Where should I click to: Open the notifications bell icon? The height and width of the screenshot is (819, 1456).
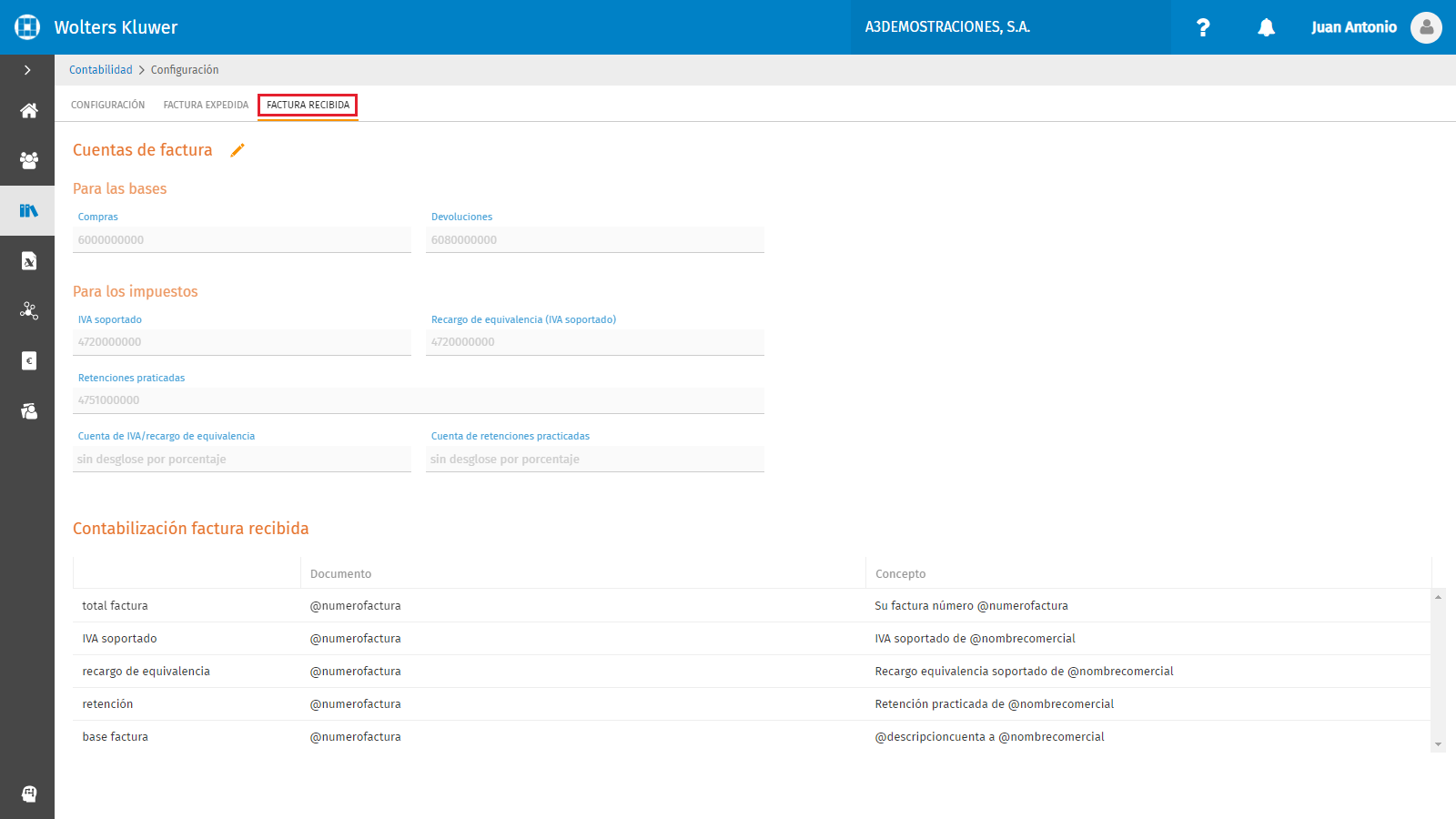click(1266, 27)
